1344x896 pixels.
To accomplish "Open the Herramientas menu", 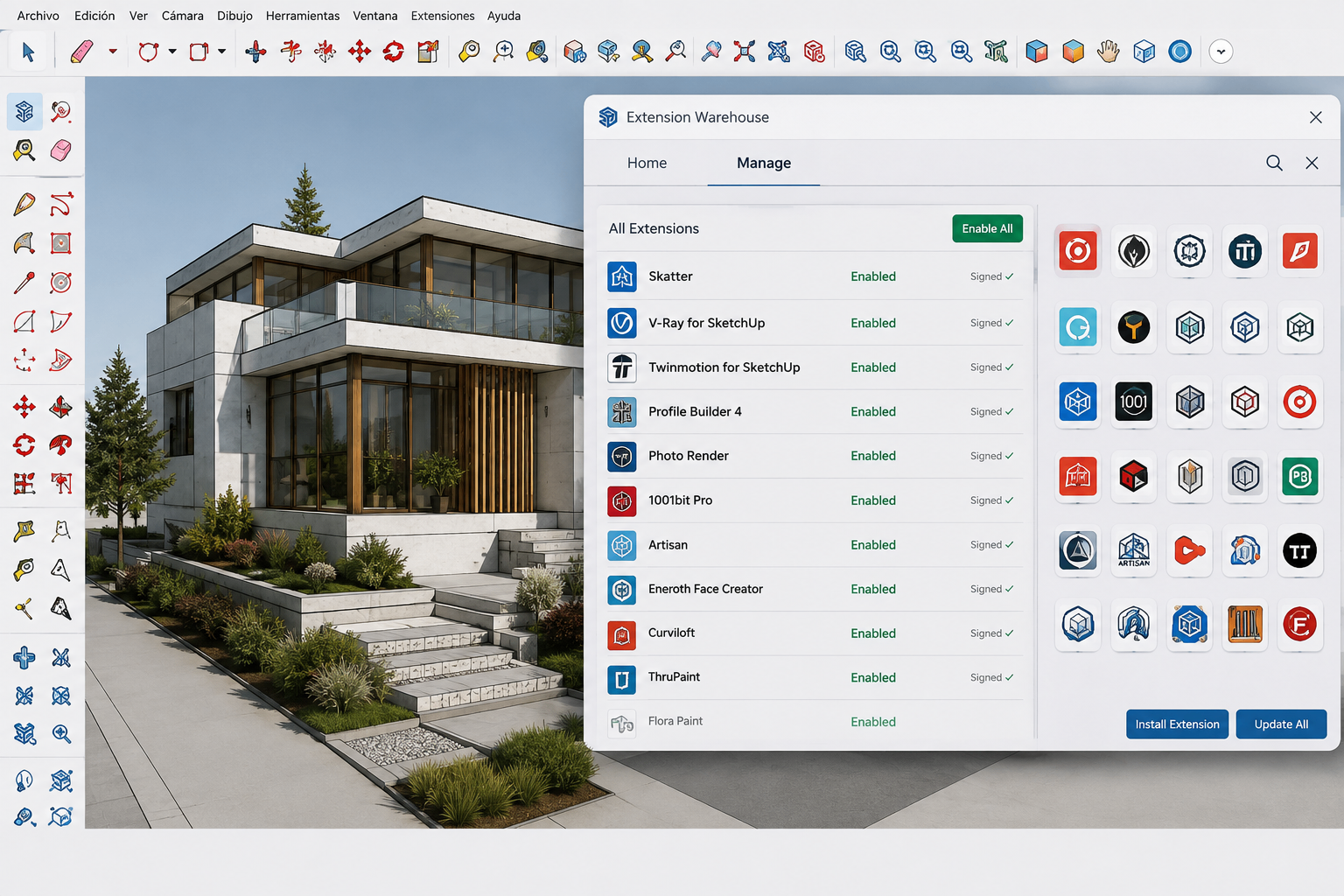I will (x=303, y=16).
